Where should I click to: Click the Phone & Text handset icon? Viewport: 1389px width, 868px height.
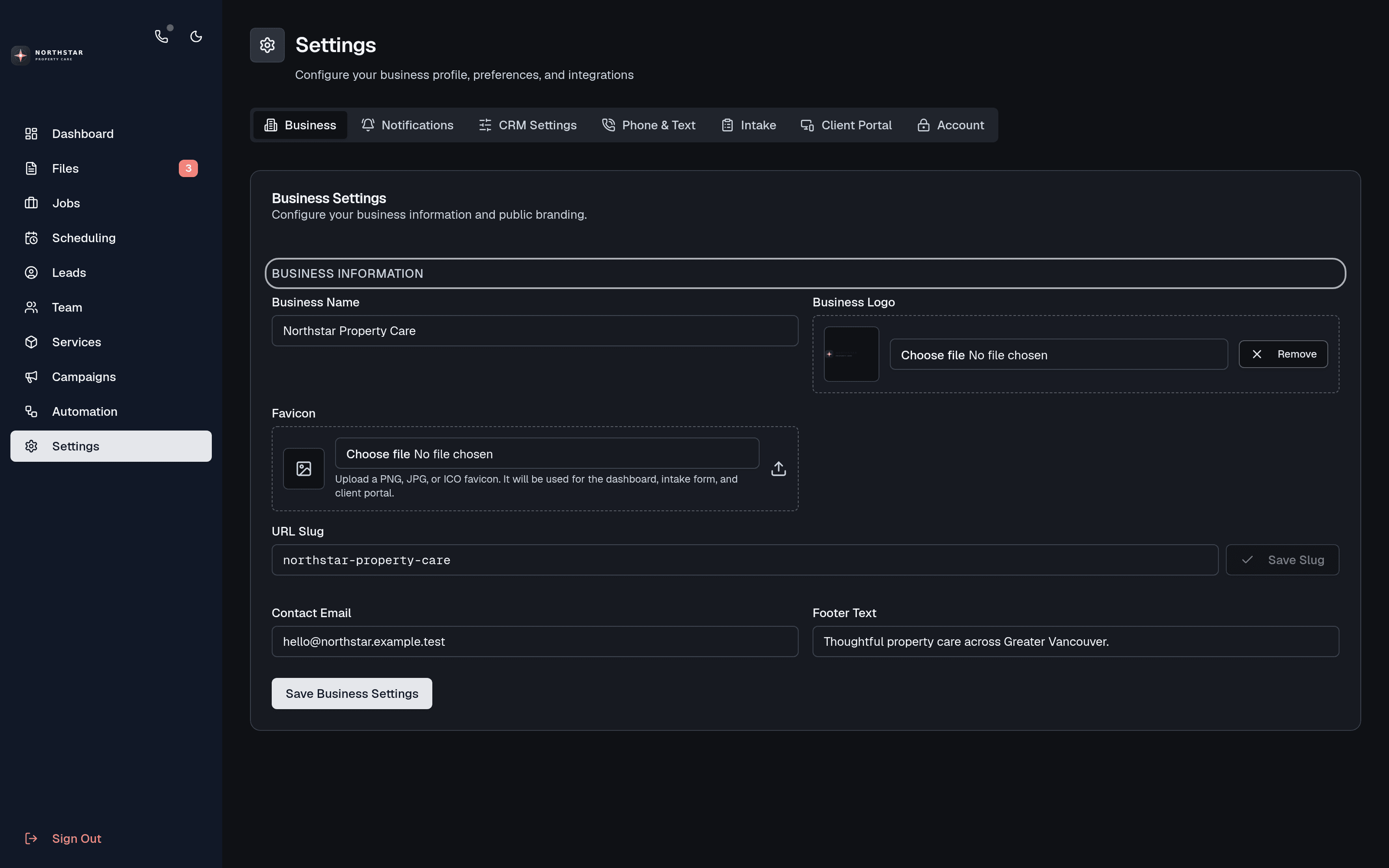coord(609,125)
